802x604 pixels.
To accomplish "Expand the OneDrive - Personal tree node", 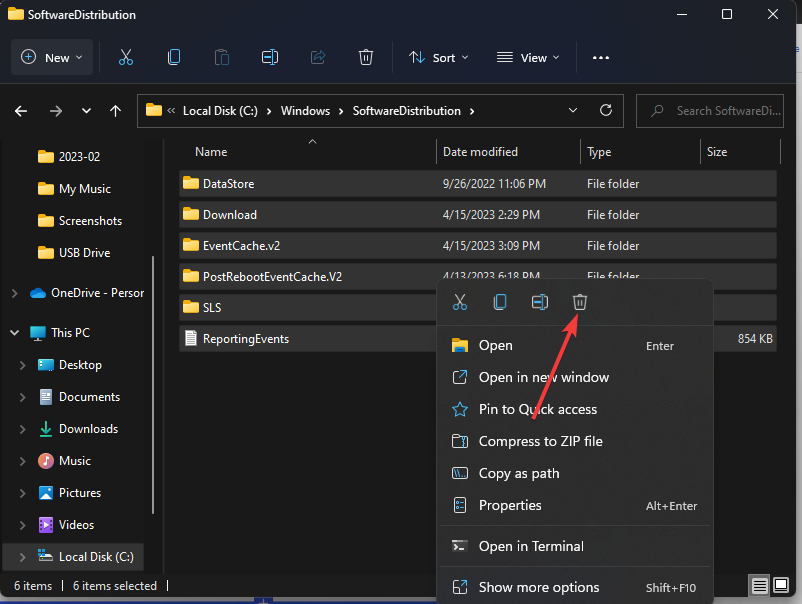I will pos(15,293).
